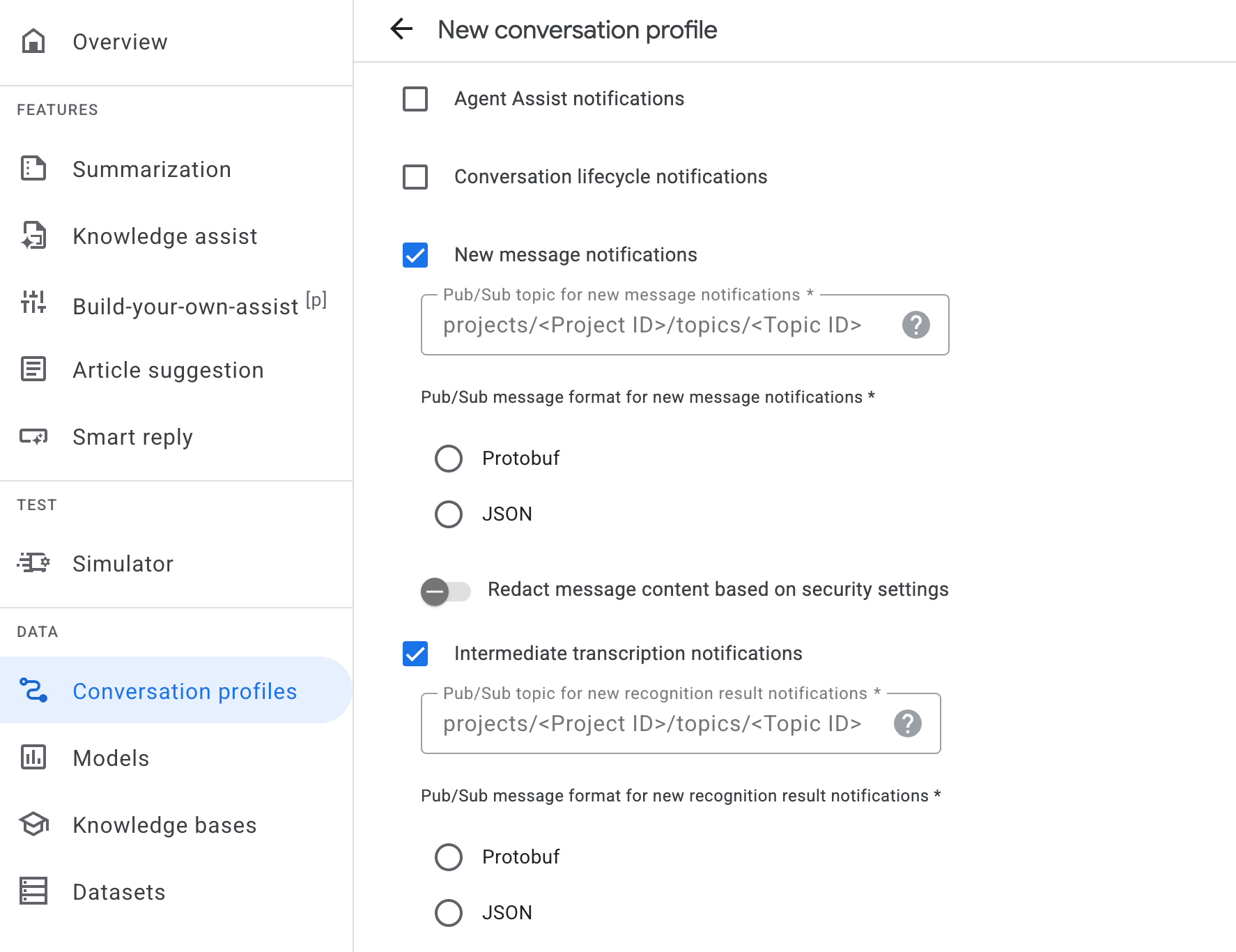Image resolution: width=1236 pixels, height=952 pixels.
Task: Open the Simulator icon under Test
Action: 33,563
